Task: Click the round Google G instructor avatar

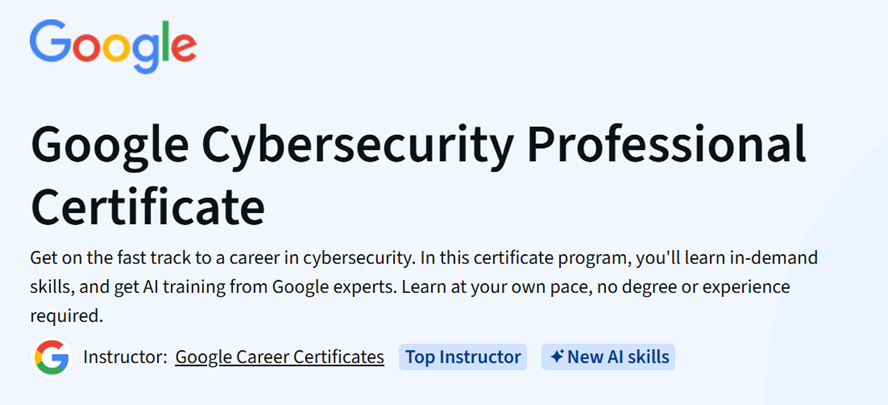Action: coord(51,357)
